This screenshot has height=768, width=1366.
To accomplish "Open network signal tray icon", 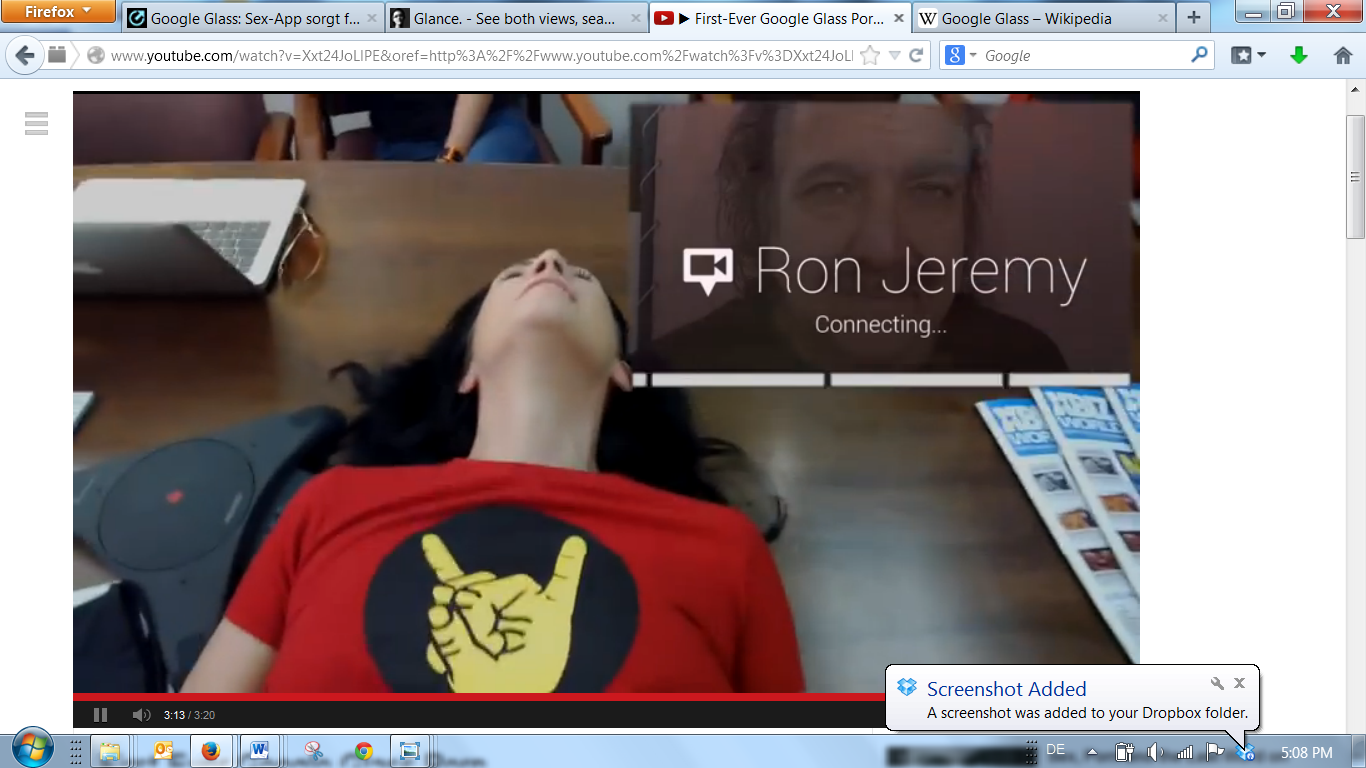I will point(1185,752).
